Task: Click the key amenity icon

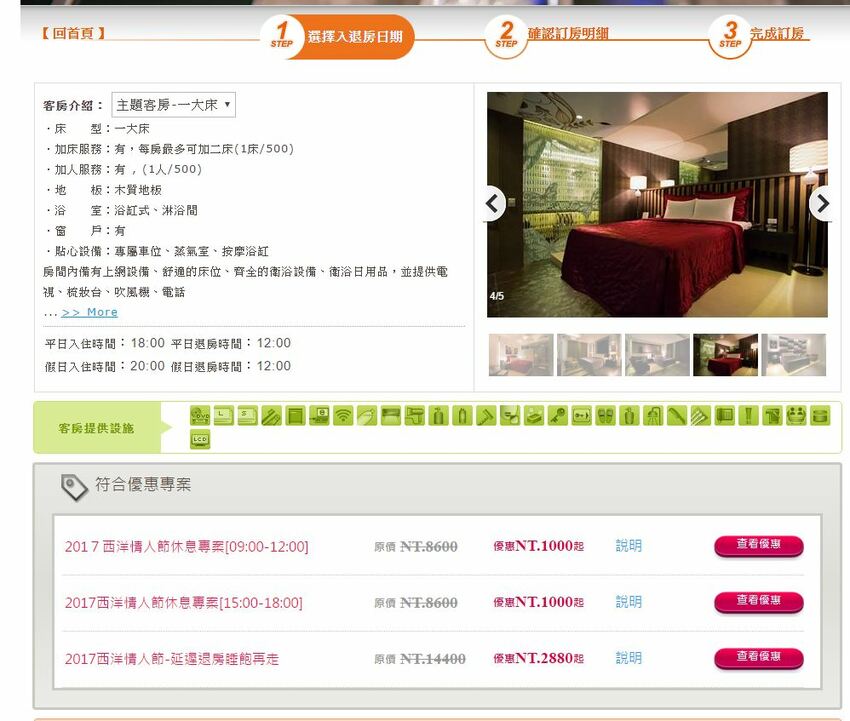Action: tap(558, 415)
